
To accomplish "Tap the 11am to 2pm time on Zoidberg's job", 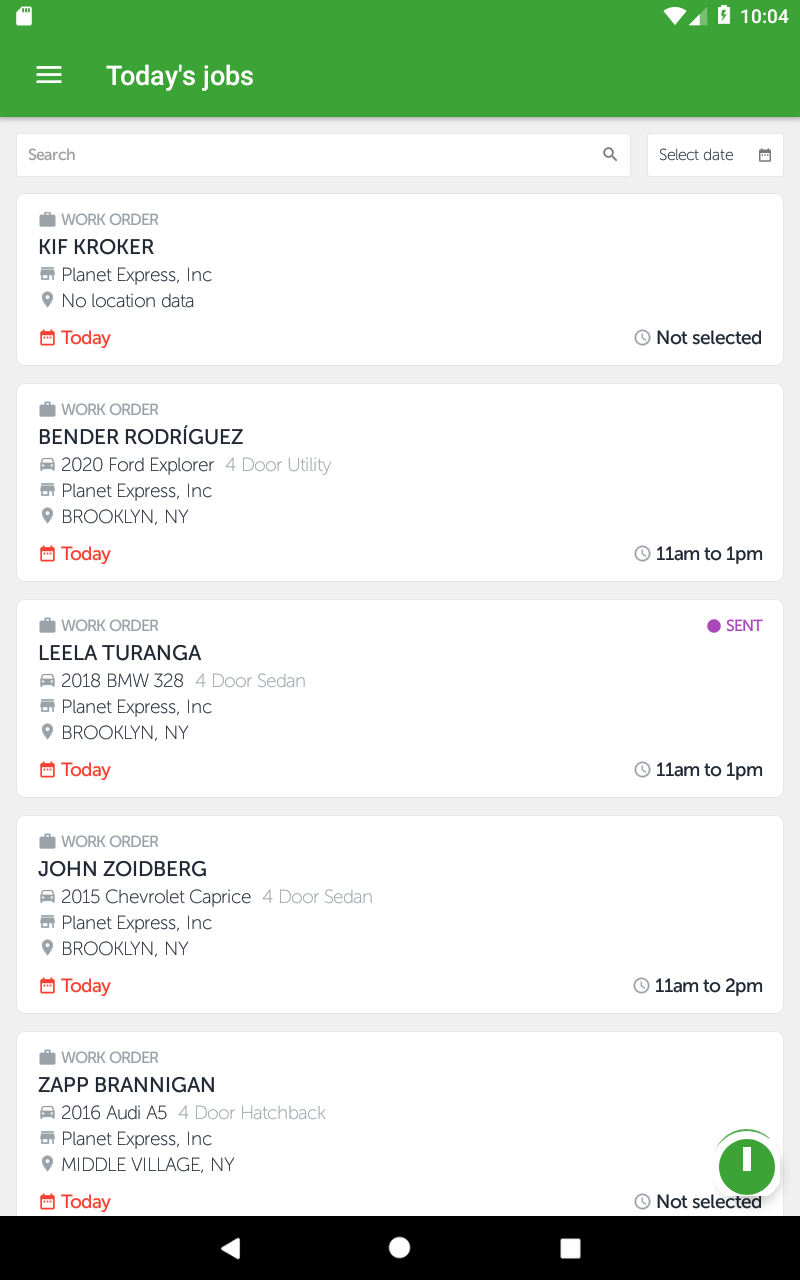I will tap(708, 986).
